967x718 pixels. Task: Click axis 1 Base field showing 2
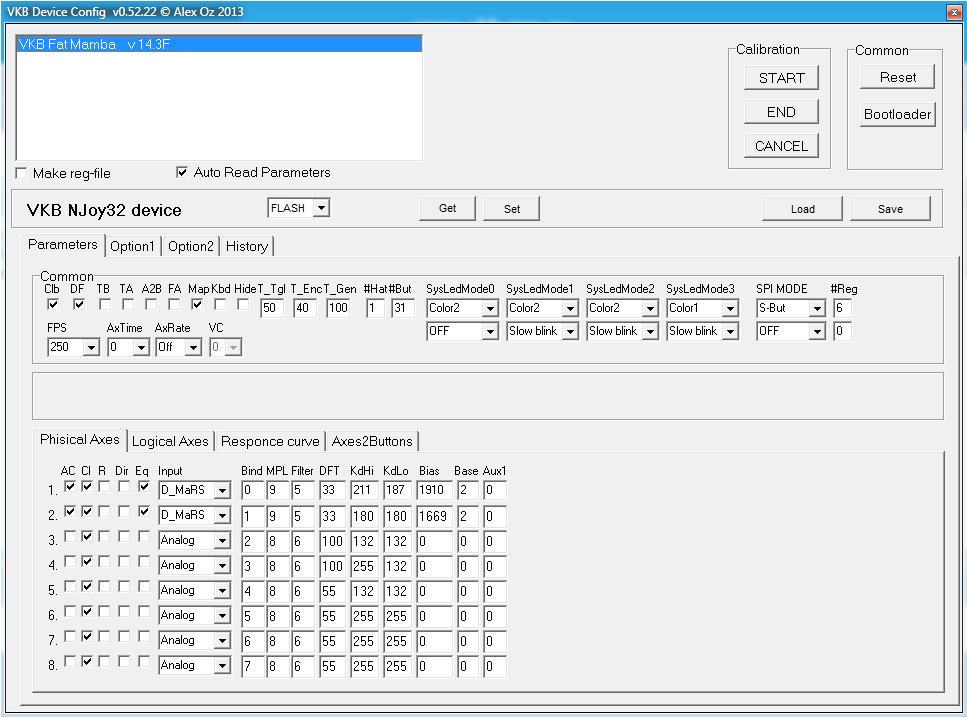coord(467,490)
